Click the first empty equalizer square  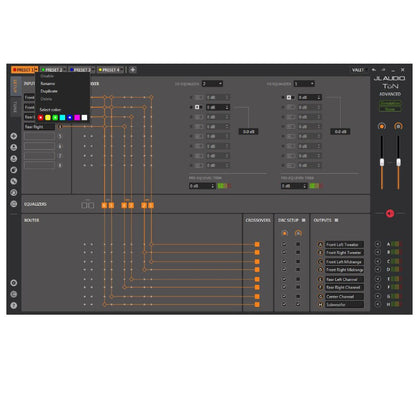coord(84,205)
